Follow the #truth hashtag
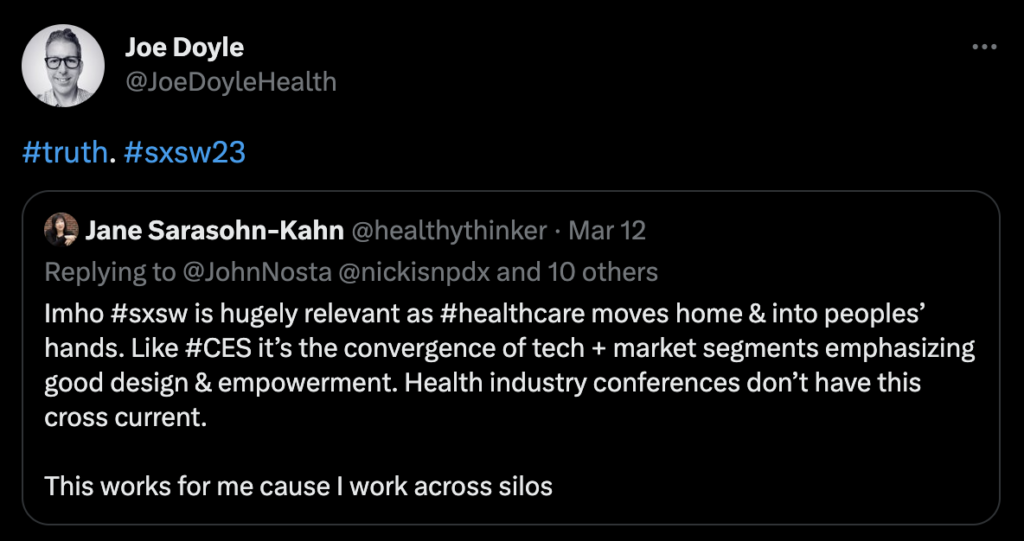Viewport: 1024px width, 541px height. 64,153
